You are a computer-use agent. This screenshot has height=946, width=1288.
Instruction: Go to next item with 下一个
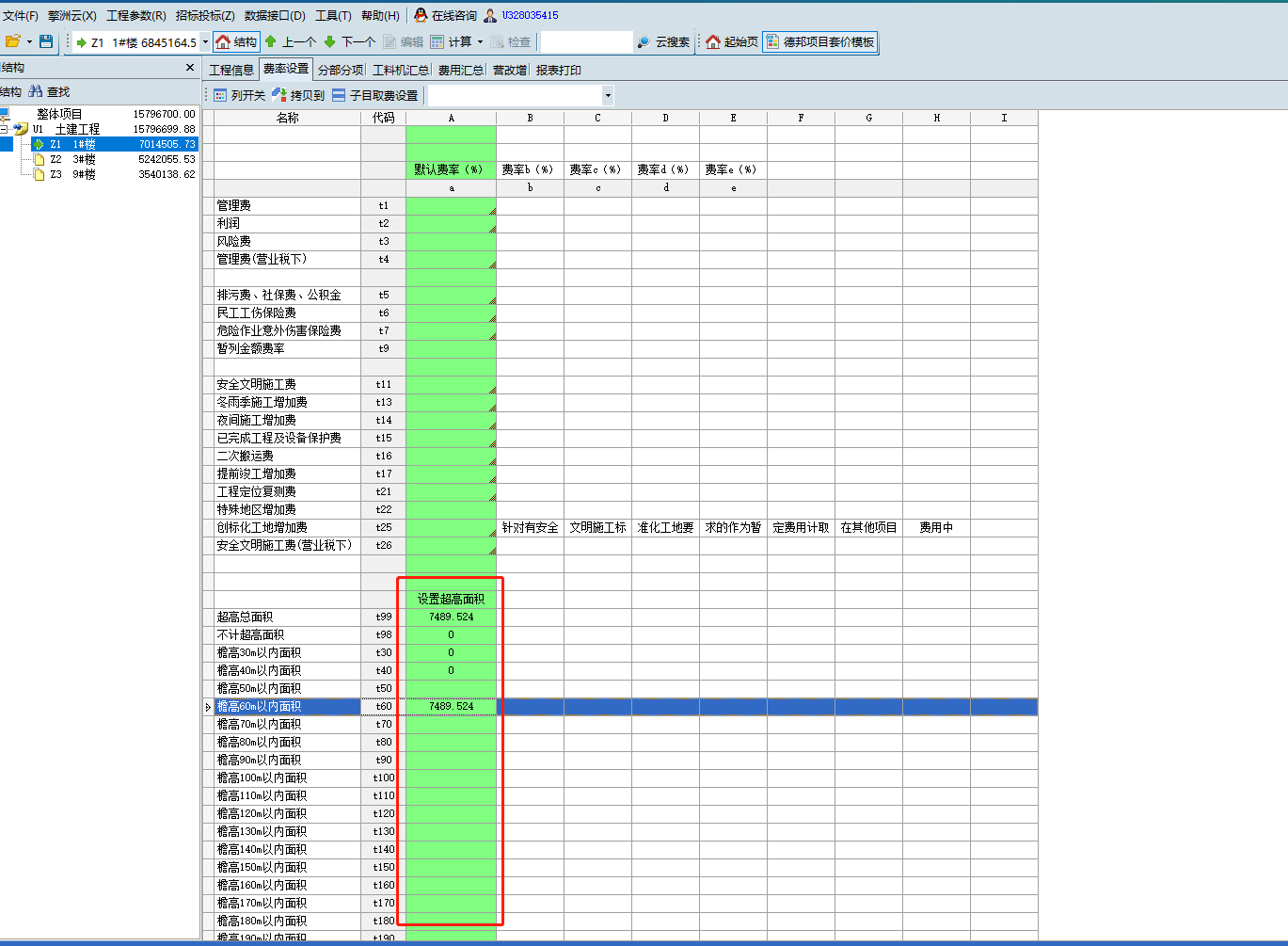[349, 41]
